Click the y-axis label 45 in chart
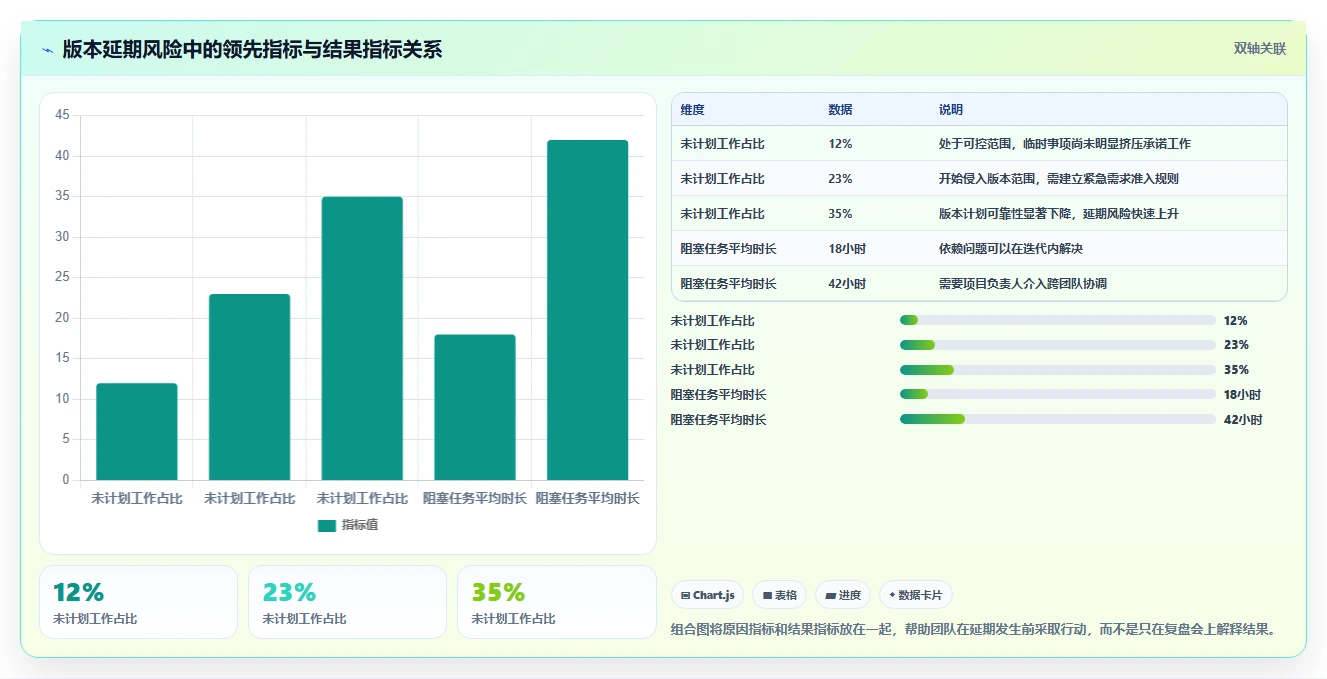The image size is (1327, 679). tap(62, 116)
